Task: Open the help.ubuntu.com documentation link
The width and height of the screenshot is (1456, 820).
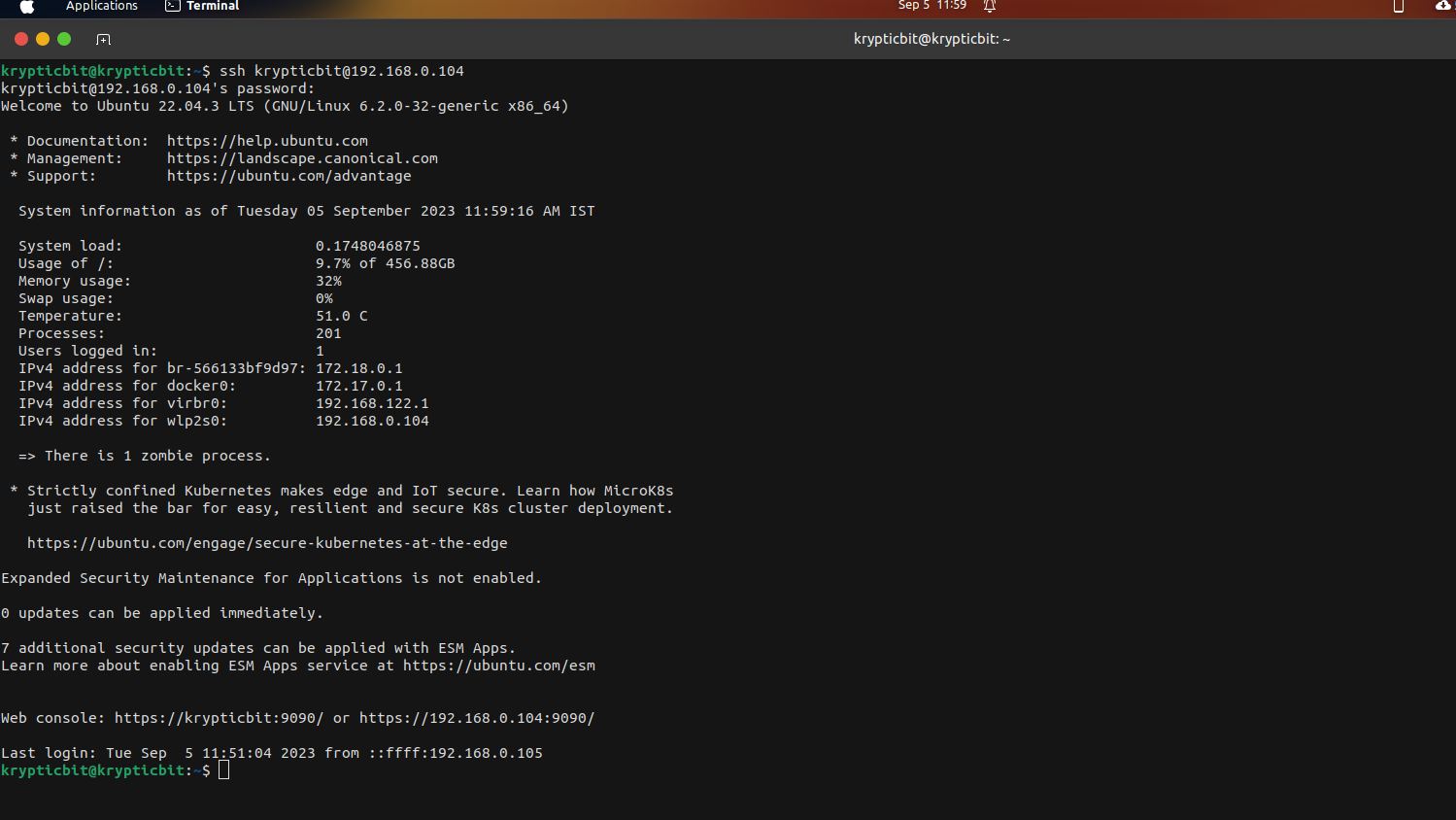Action: pyautogui.click(x=267, y=140)
